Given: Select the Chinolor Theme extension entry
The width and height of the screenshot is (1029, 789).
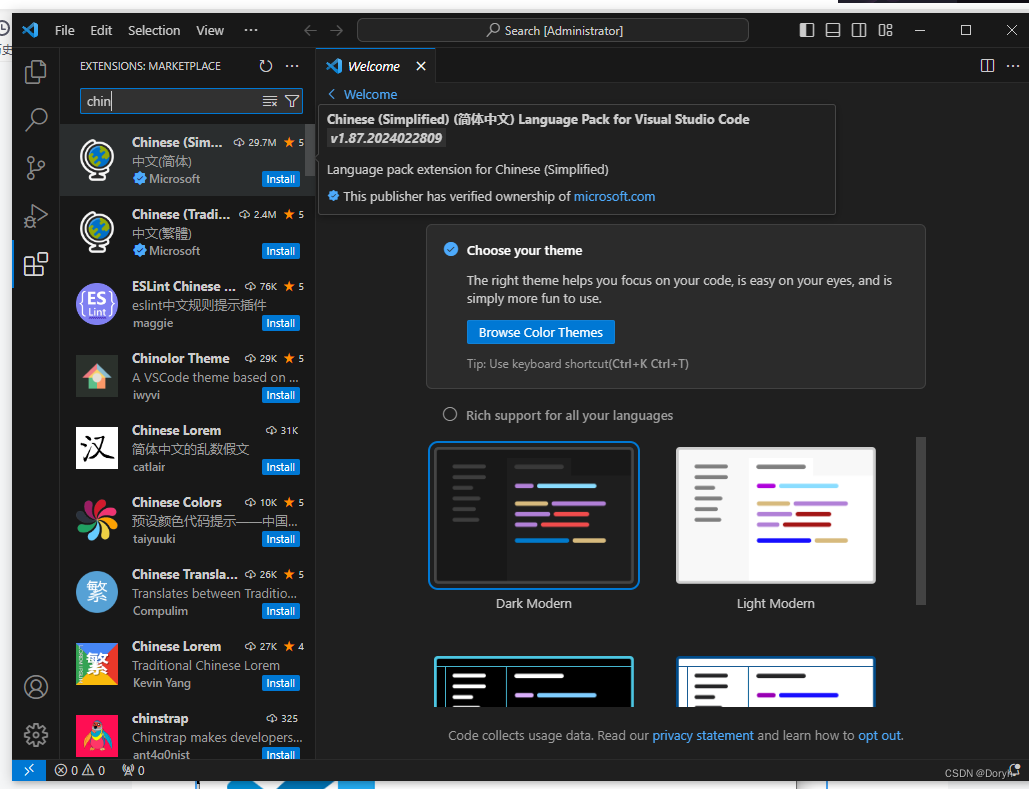Looking at the screenshot, I should pos(187,376).
